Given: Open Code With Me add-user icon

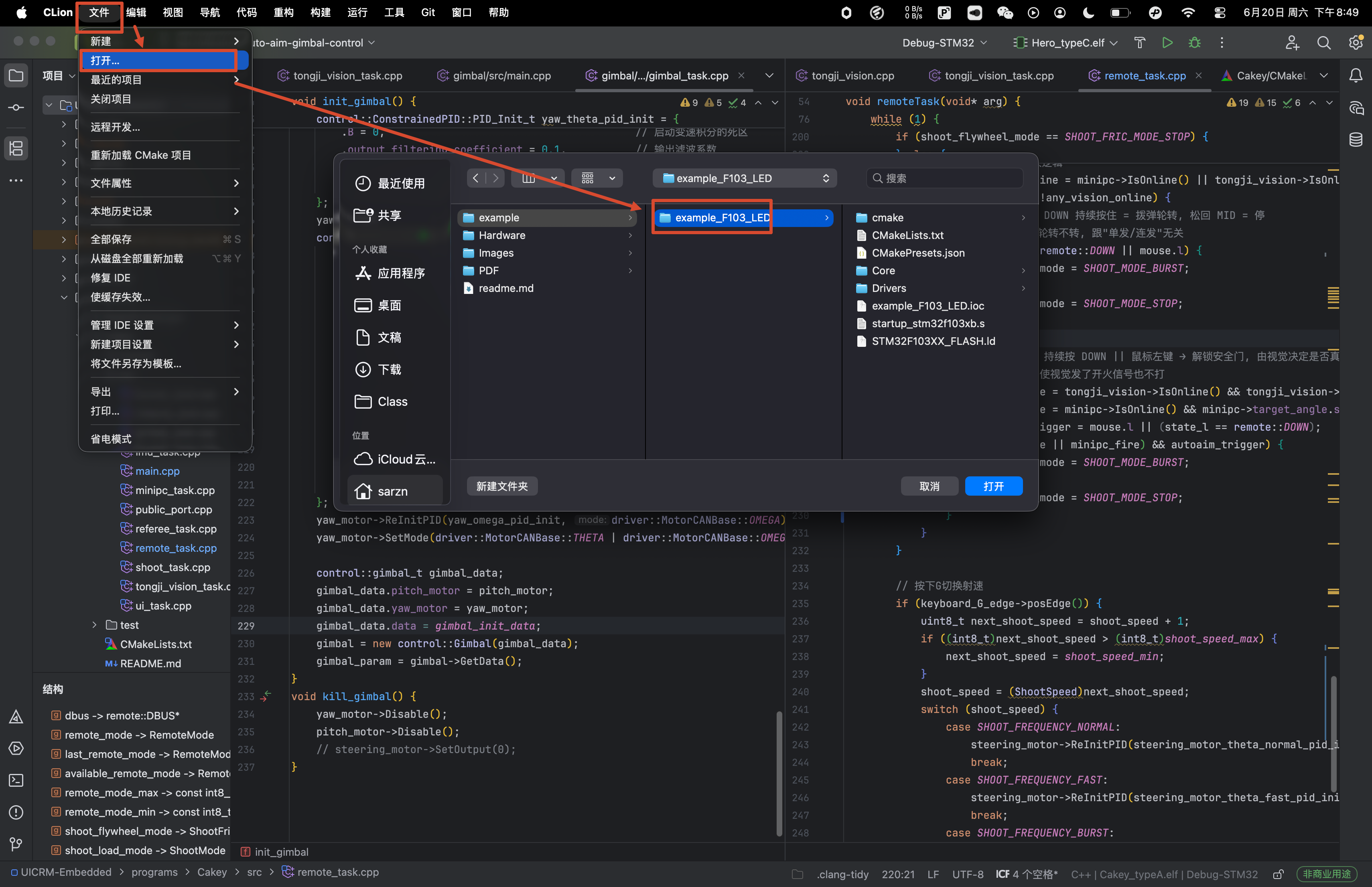Looking at the screenshot, I should point(1292,43).
